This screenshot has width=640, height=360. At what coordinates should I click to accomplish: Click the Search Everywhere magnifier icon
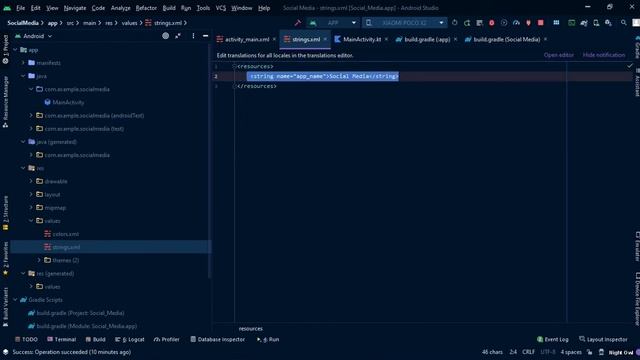coord(623,23)
